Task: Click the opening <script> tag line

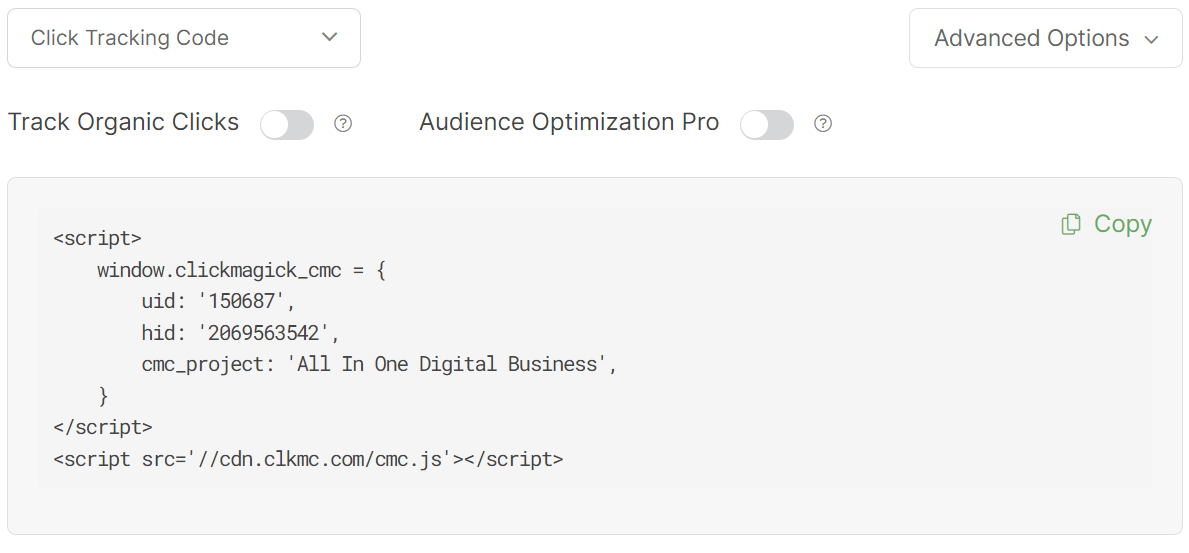Action: (97, 239)
